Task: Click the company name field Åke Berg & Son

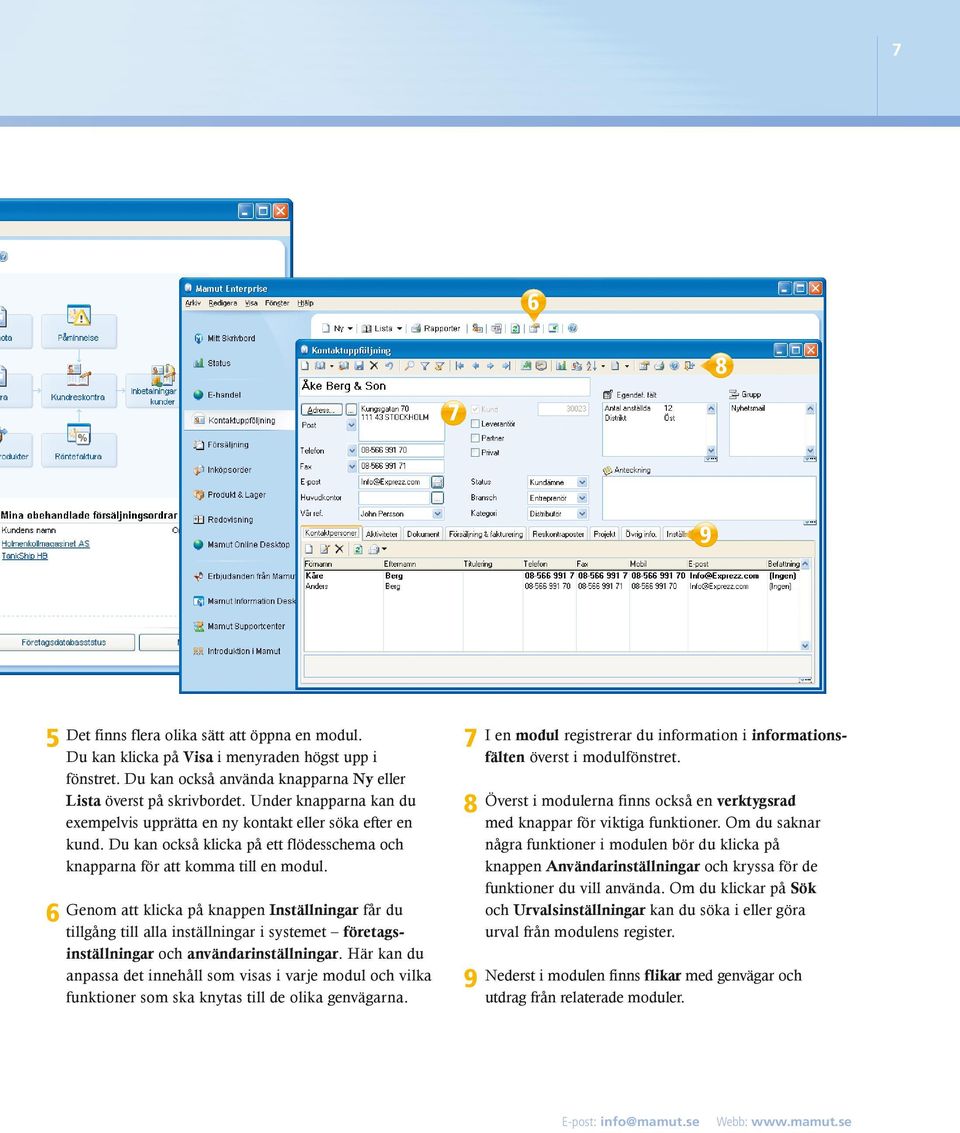Action: (444, 387)
